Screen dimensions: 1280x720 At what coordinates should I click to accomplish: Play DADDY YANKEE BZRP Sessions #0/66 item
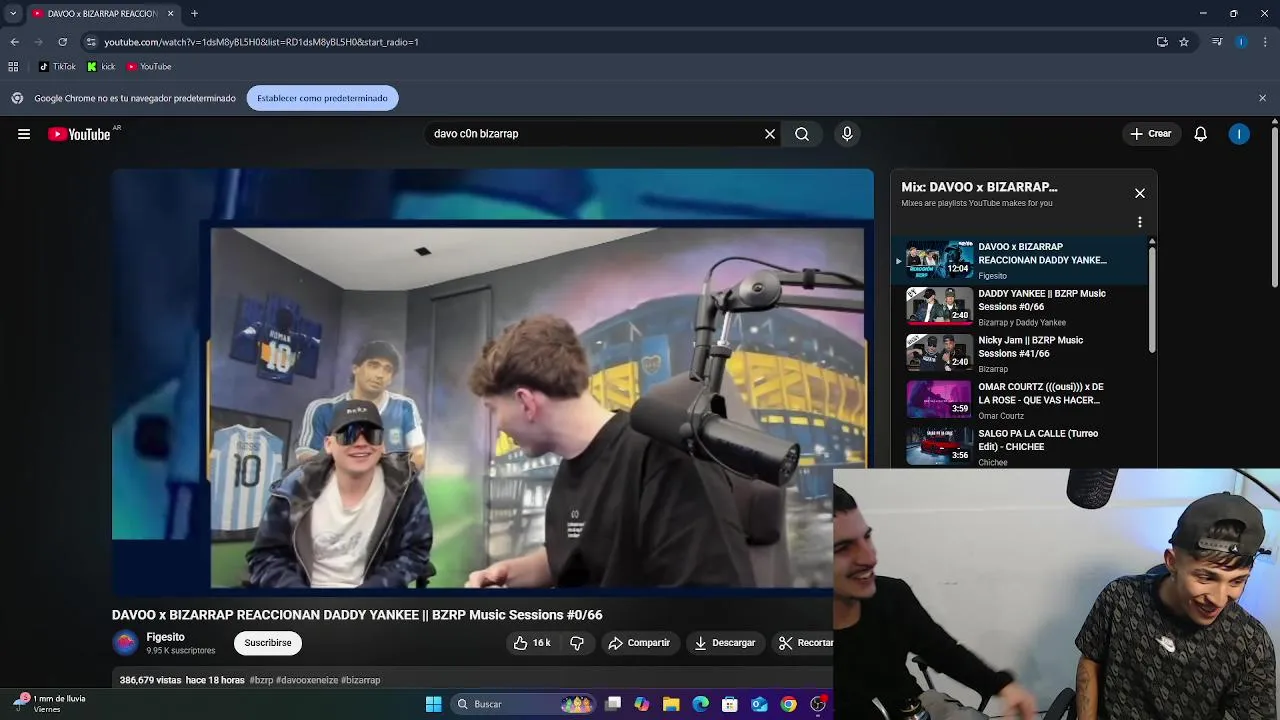1018,307
